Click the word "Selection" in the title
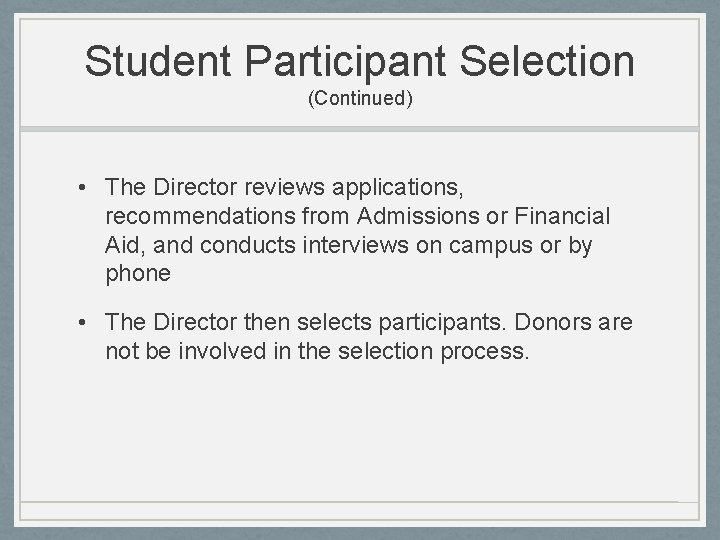 click(x=547, y=61)
